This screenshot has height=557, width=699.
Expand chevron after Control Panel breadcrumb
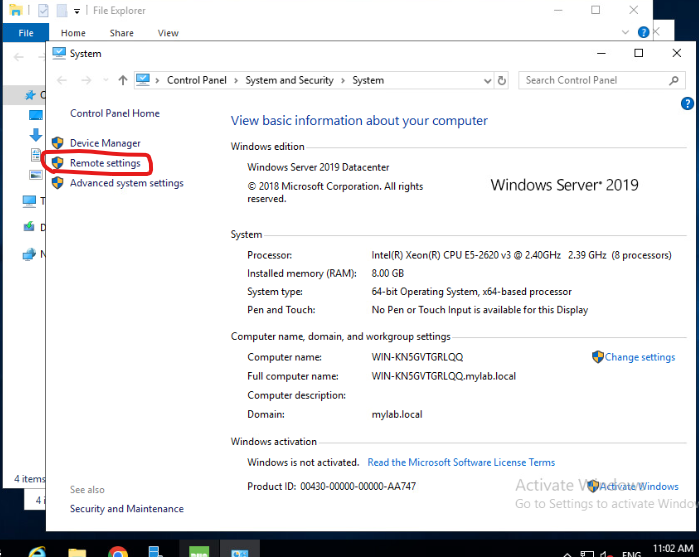pos(236,81)
